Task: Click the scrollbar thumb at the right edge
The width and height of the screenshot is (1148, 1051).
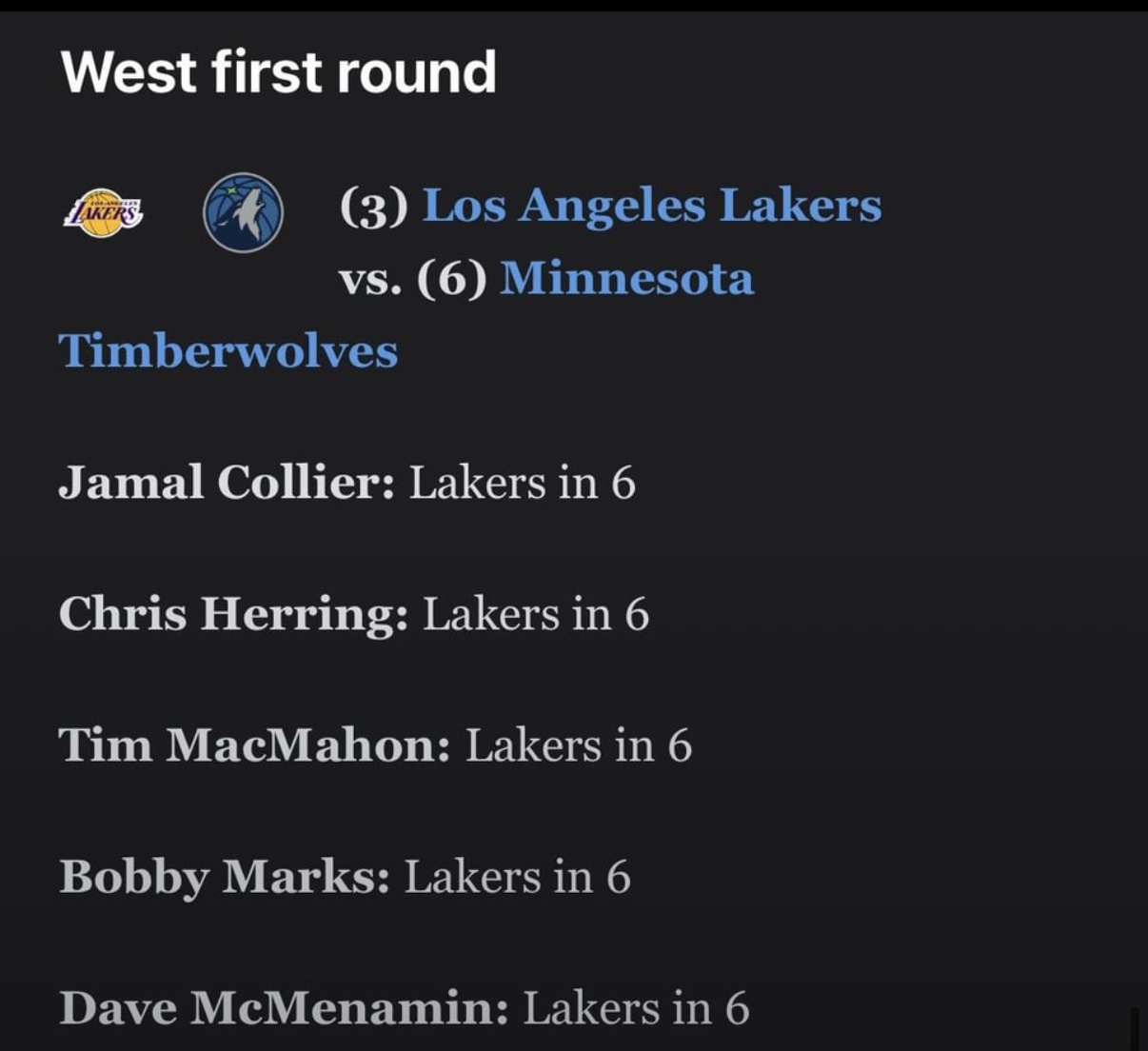Action: [x=1134, y=1028]
